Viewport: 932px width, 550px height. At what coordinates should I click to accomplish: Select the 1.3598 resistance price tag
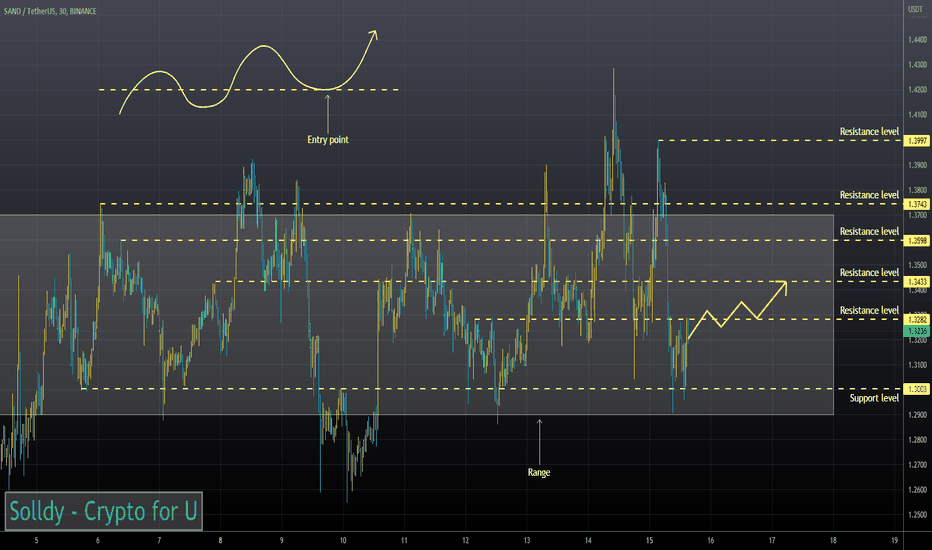916,241
